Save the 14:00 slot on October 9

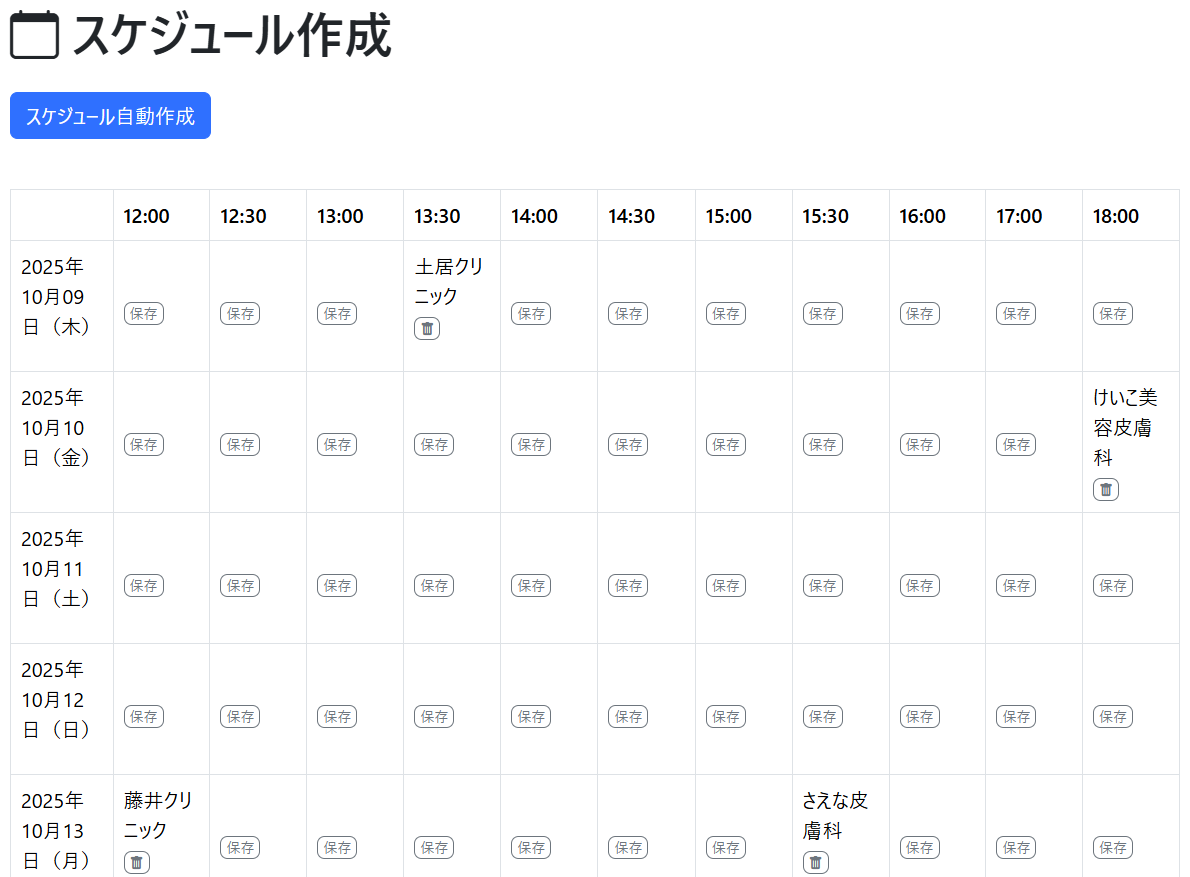530,313
